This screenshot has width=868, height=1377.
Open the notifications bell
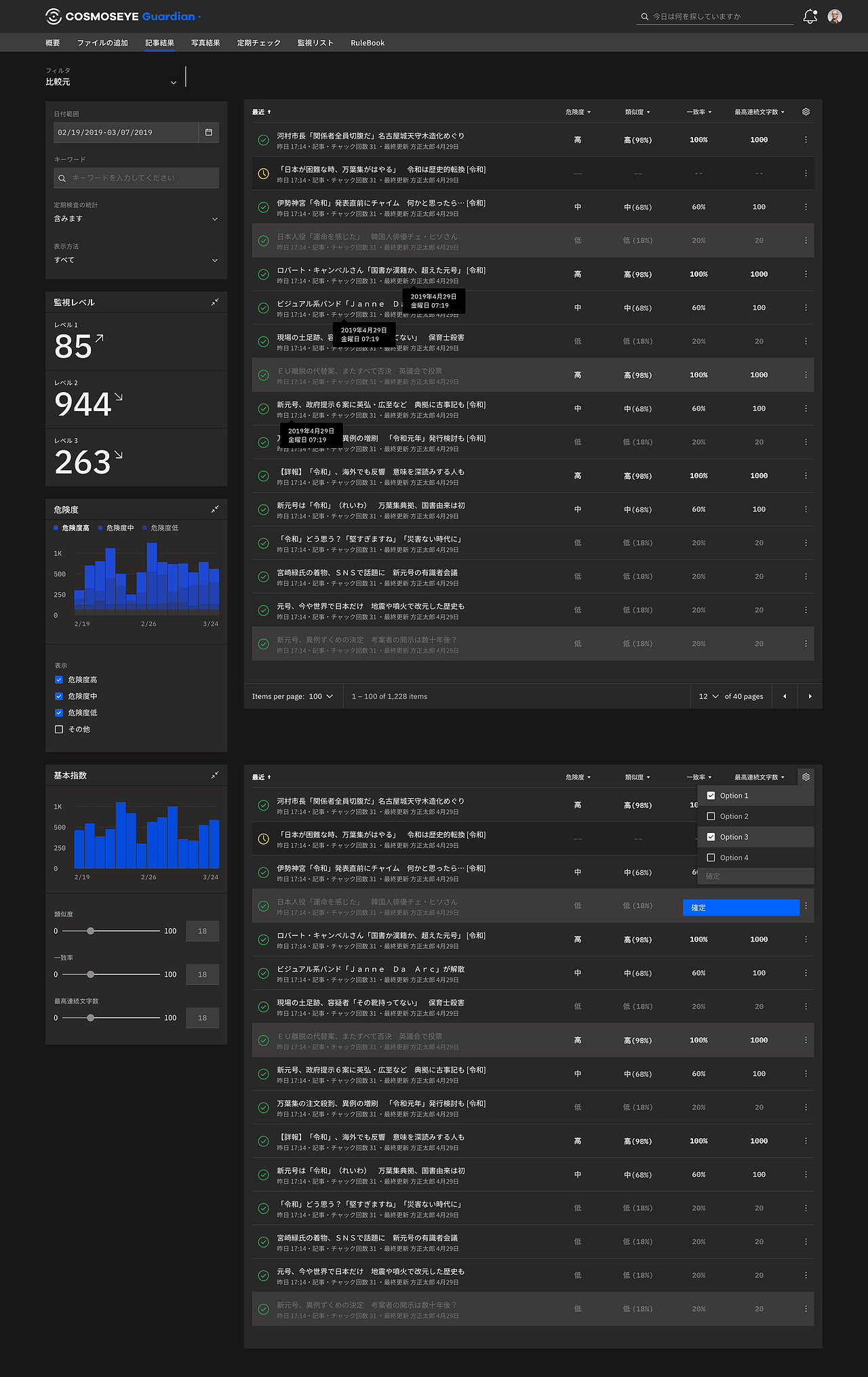point(810,17)
